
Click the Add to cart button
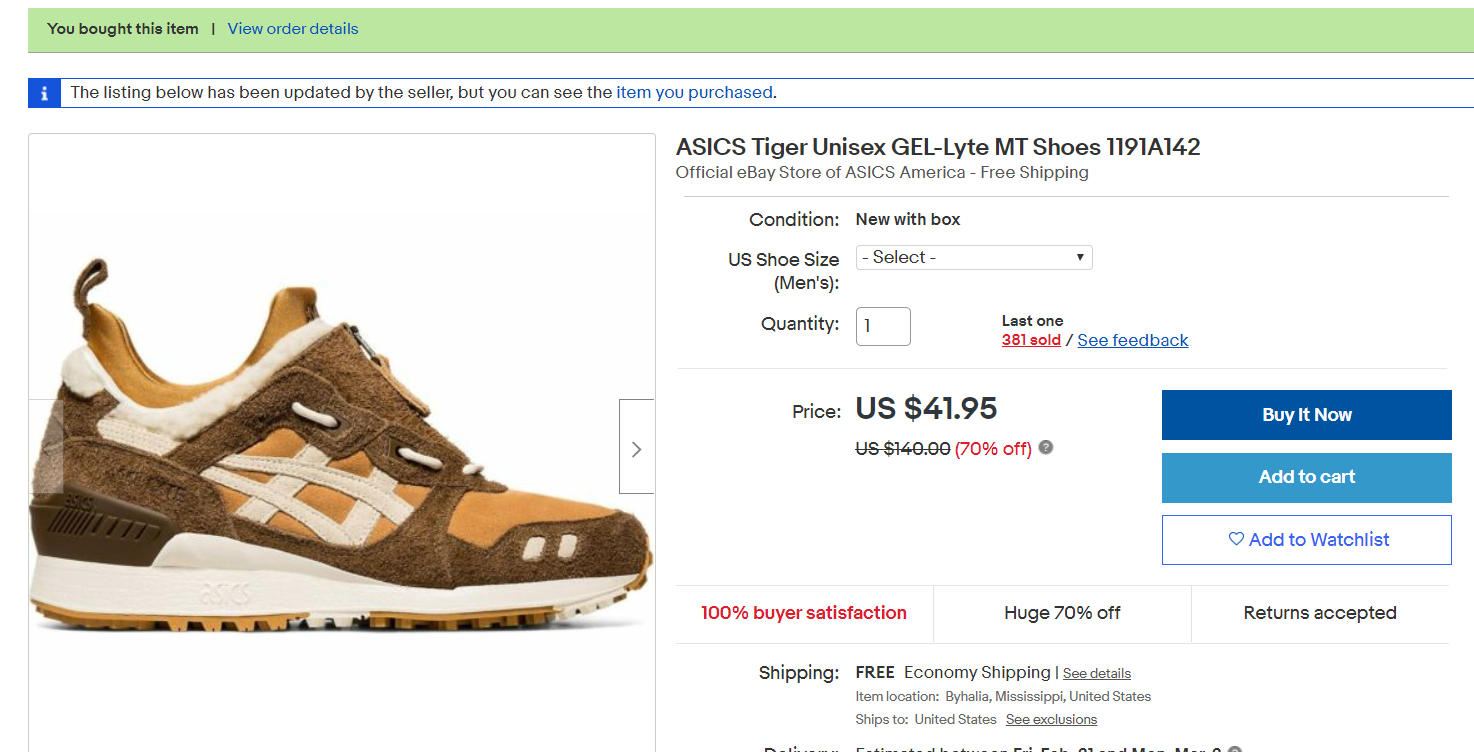click(1306, 478)
